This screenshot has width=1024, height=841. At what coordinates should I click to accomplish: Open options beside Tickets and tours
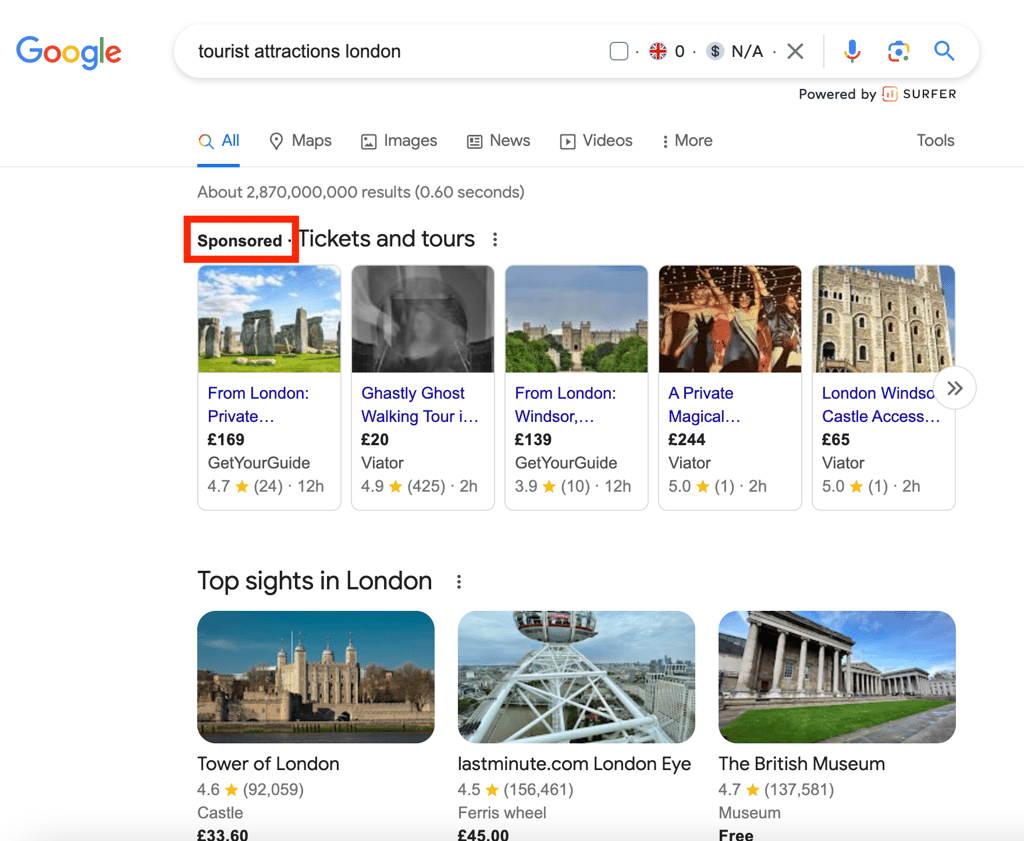[495, 240]
